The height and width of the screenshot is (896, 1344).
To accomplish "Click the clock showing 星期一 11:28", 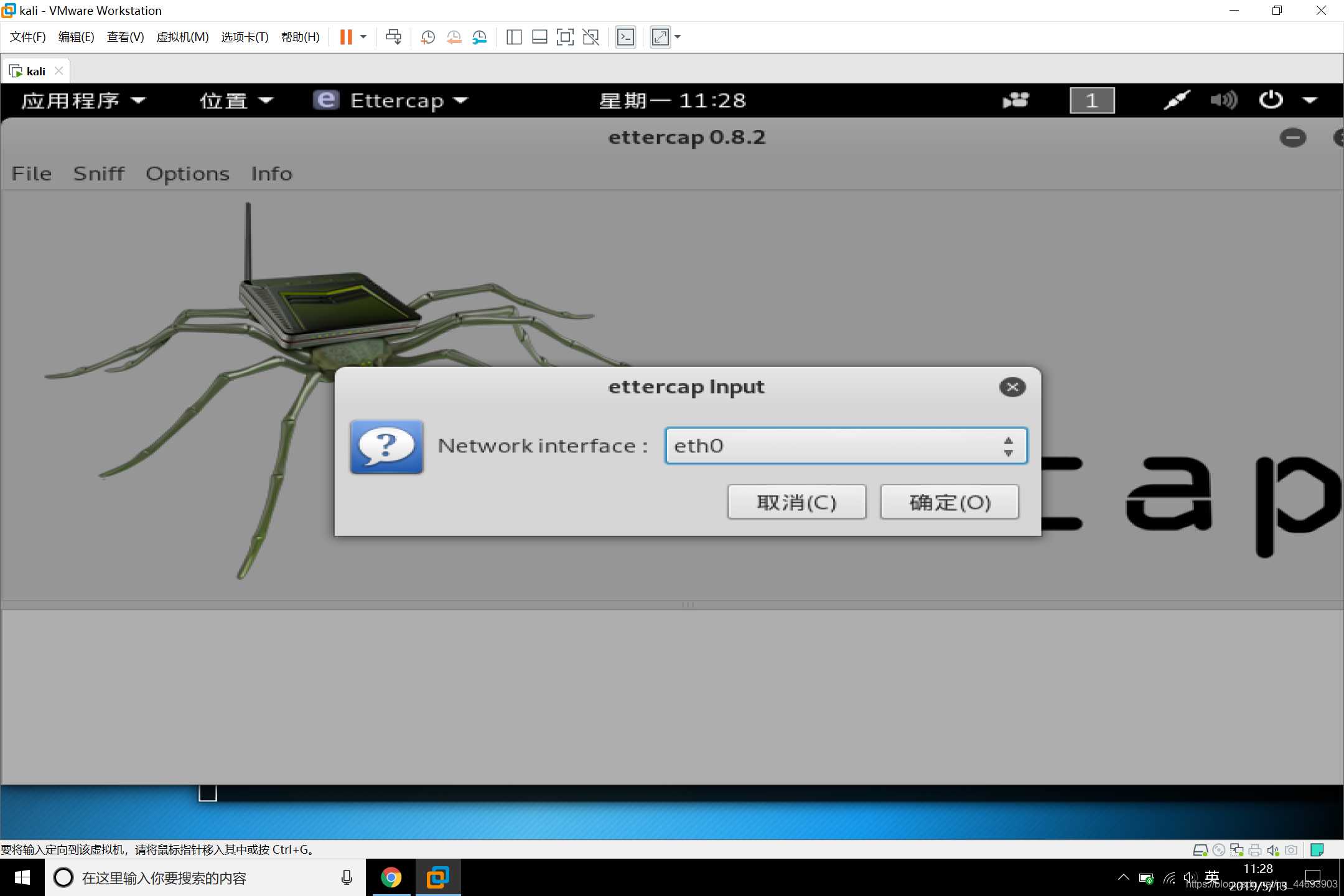I will click(x=672, y=100).
